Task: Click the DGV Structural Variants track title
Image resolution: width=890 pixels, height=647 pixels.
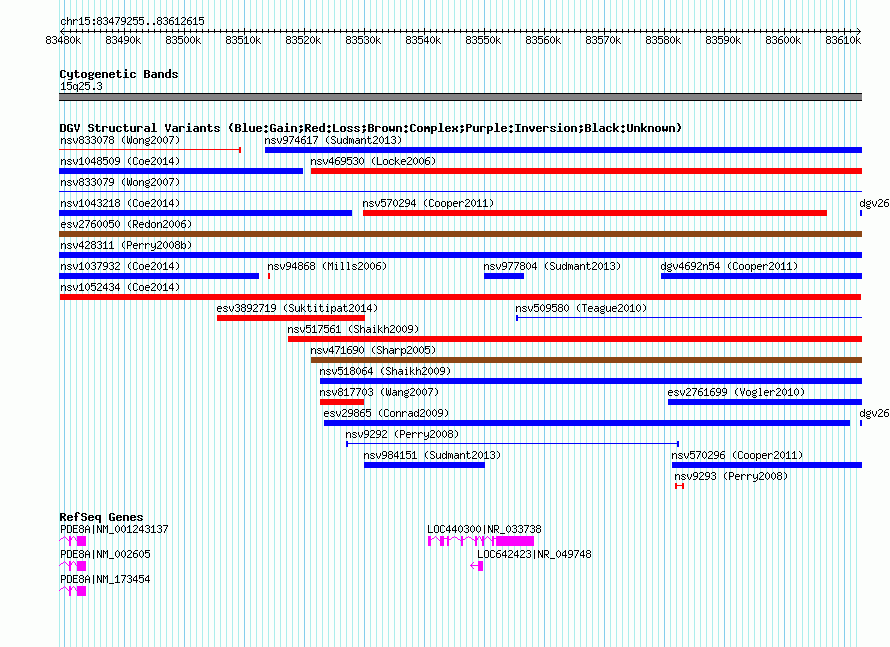Action: coord(371,128)
